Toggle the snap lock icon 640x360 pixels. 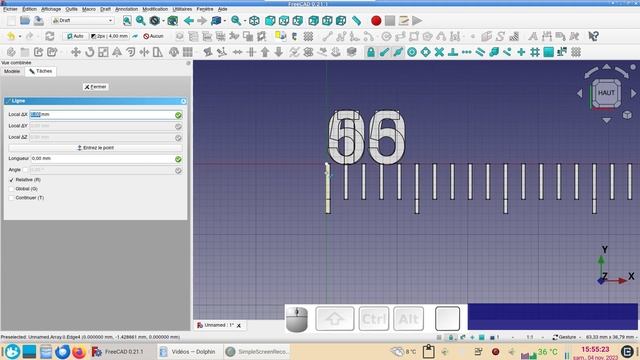(x=371, y=52)
